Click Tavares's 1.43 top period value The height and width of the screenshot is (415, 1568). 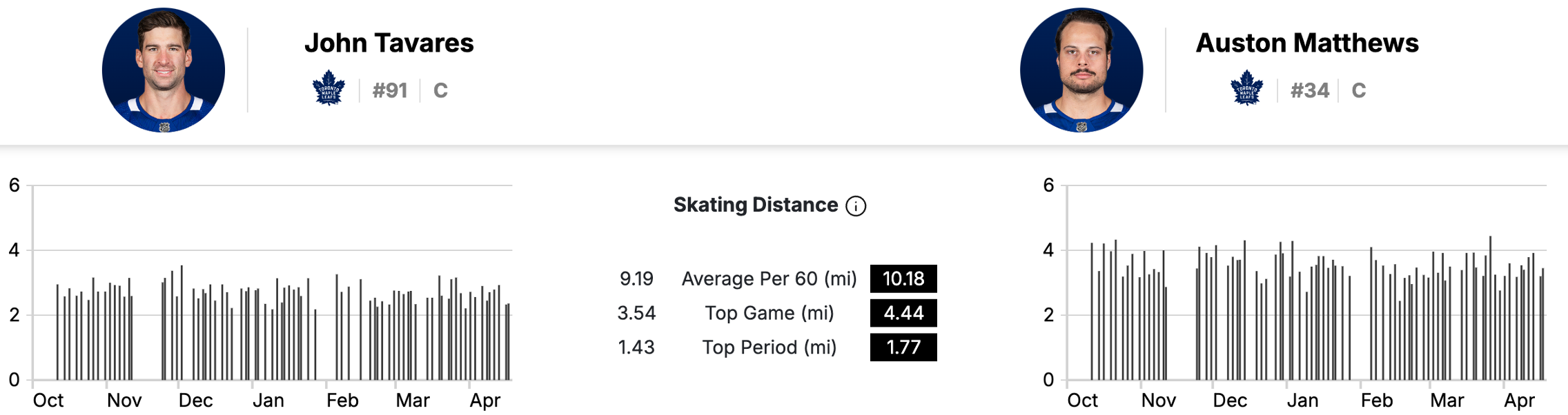pyautogui.click(x=636, y=347)
